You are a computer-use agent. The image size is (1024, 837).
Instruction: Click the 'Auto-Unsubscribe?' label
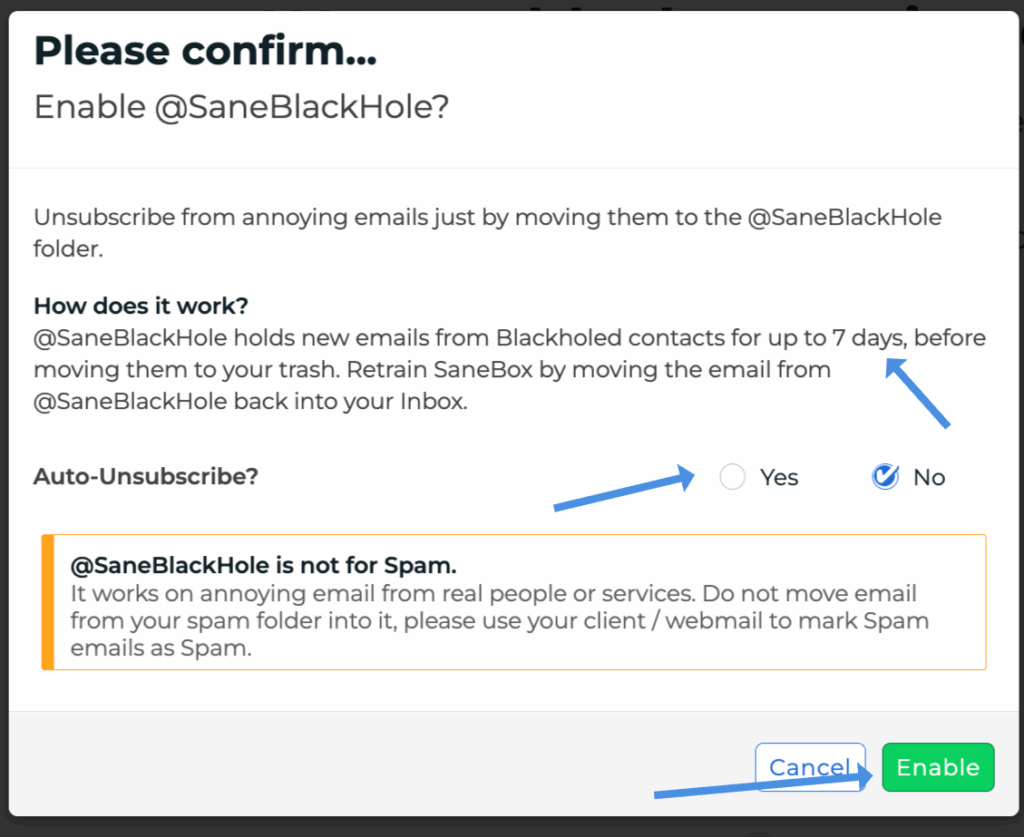coord(146,476)
